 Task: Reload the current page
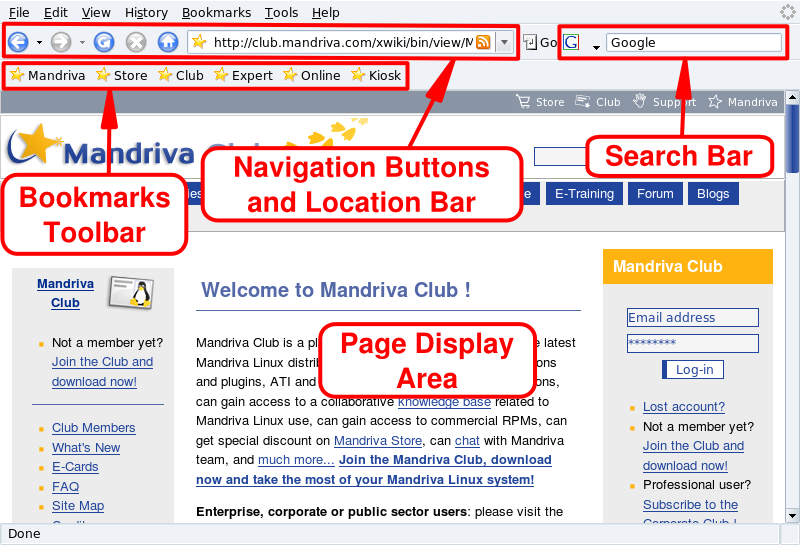(104, 42)
